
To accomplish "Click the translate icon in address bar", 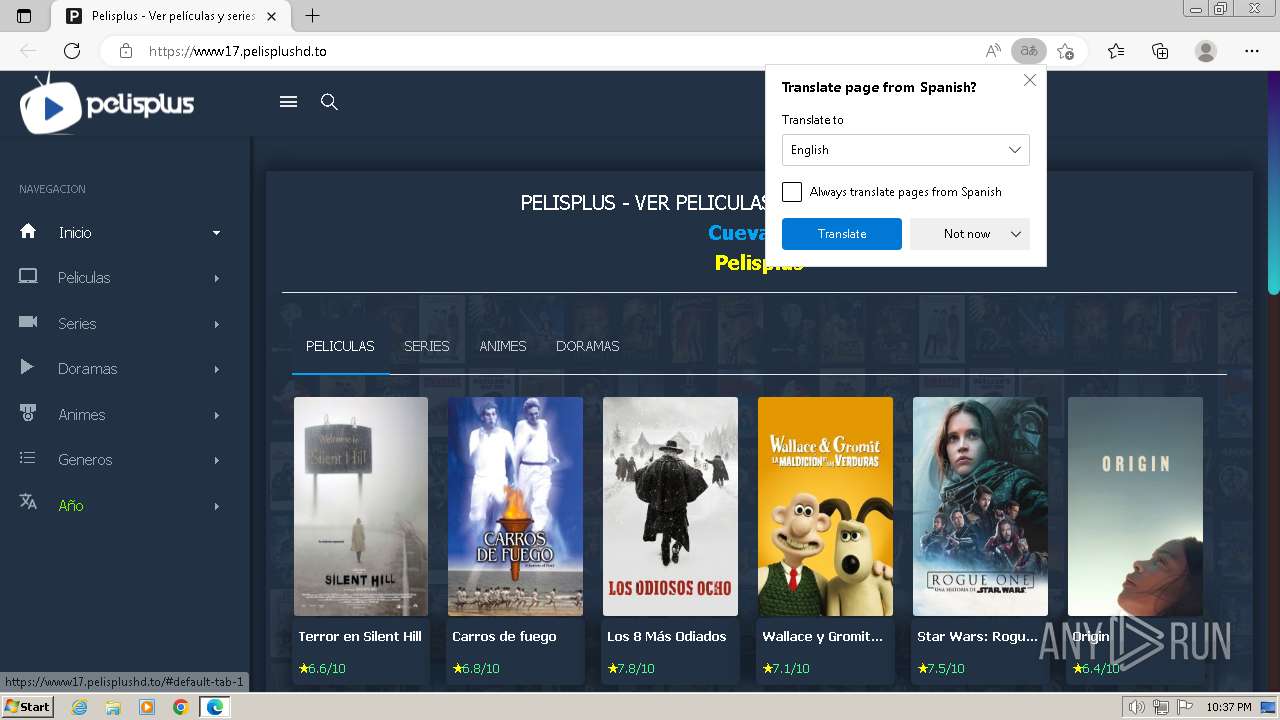I will point(1028,51).
